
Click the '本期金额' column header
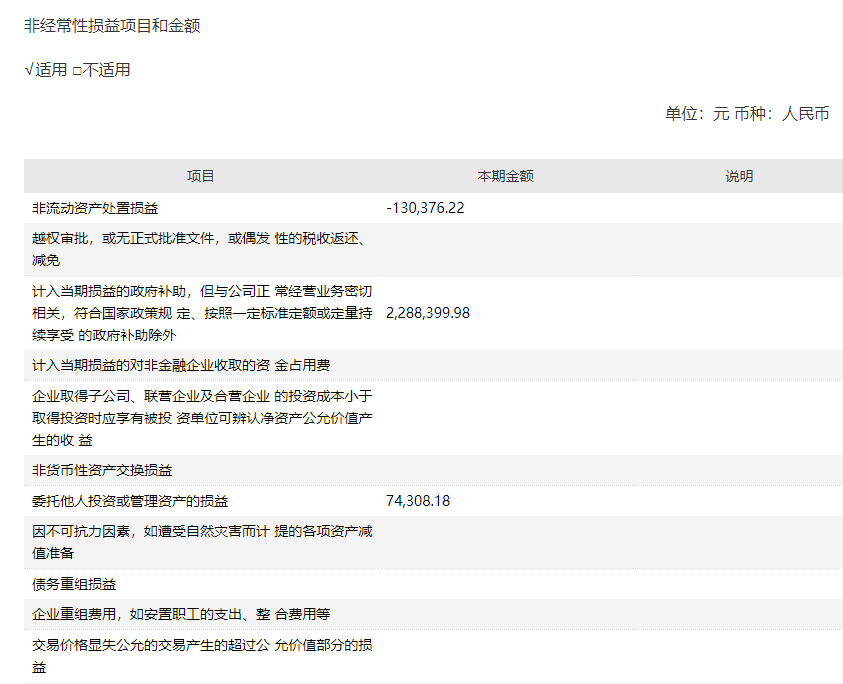[x=505, y=176]
